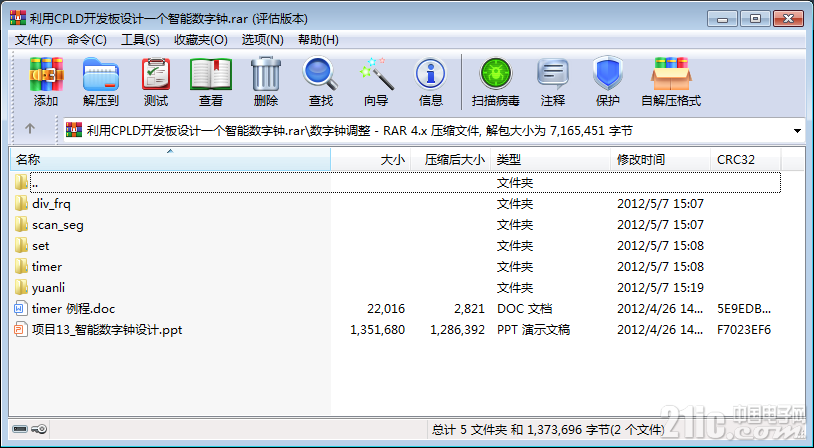Click the key icon in status bar
814x448 pixels.
coord(39,429)
